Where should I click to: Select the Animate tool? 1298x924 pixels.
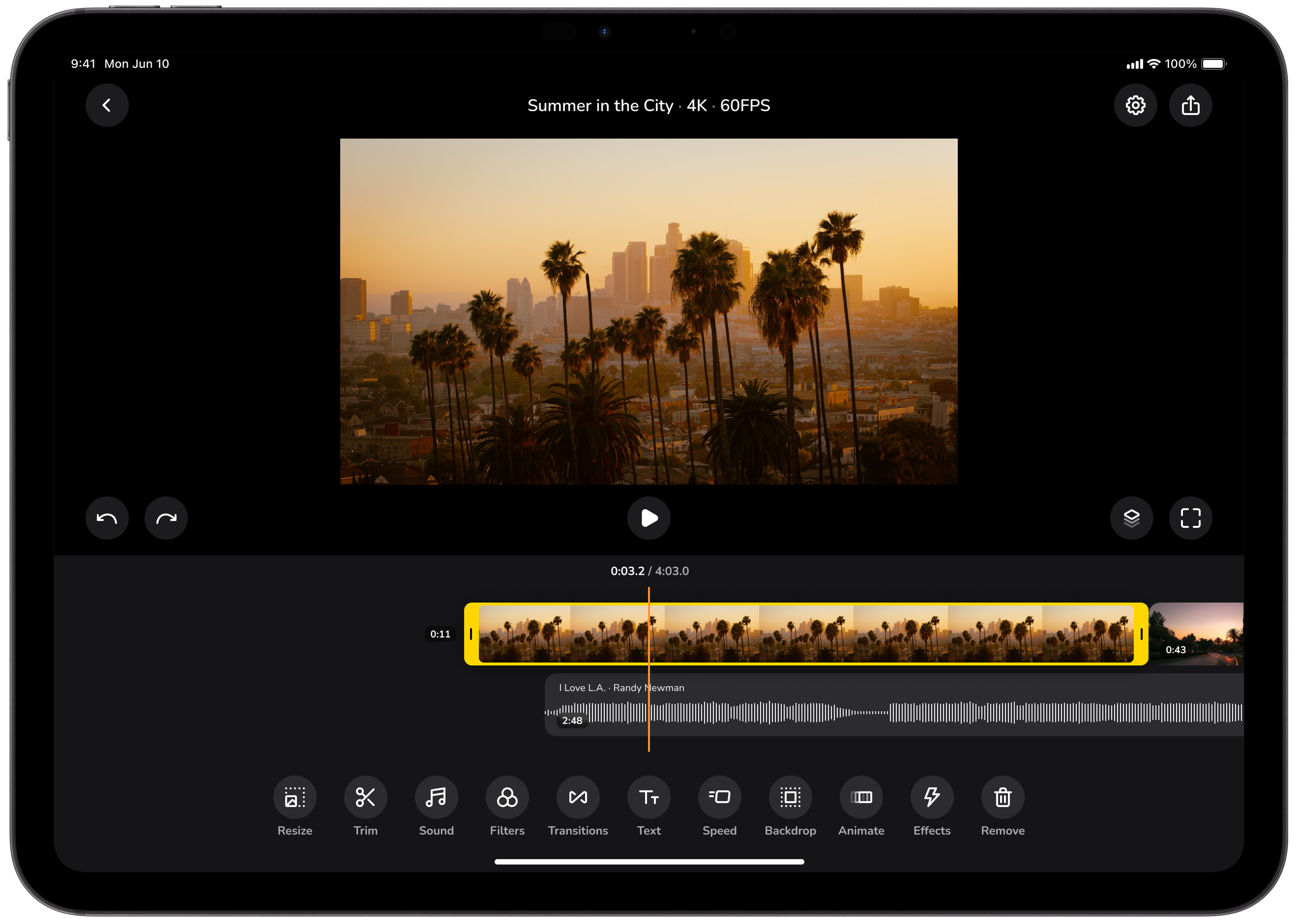click(860, 797)
